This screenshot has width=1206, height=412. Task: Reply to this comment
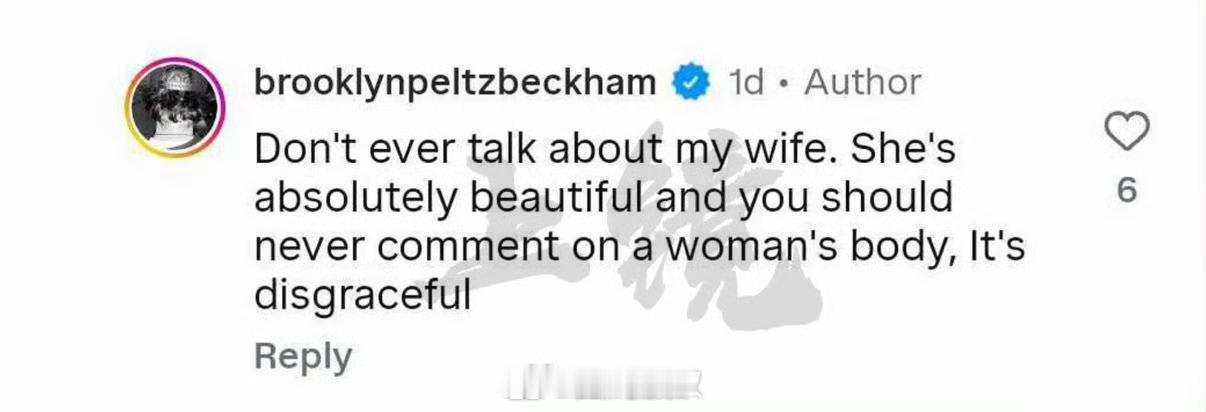[x=303, y=356]
